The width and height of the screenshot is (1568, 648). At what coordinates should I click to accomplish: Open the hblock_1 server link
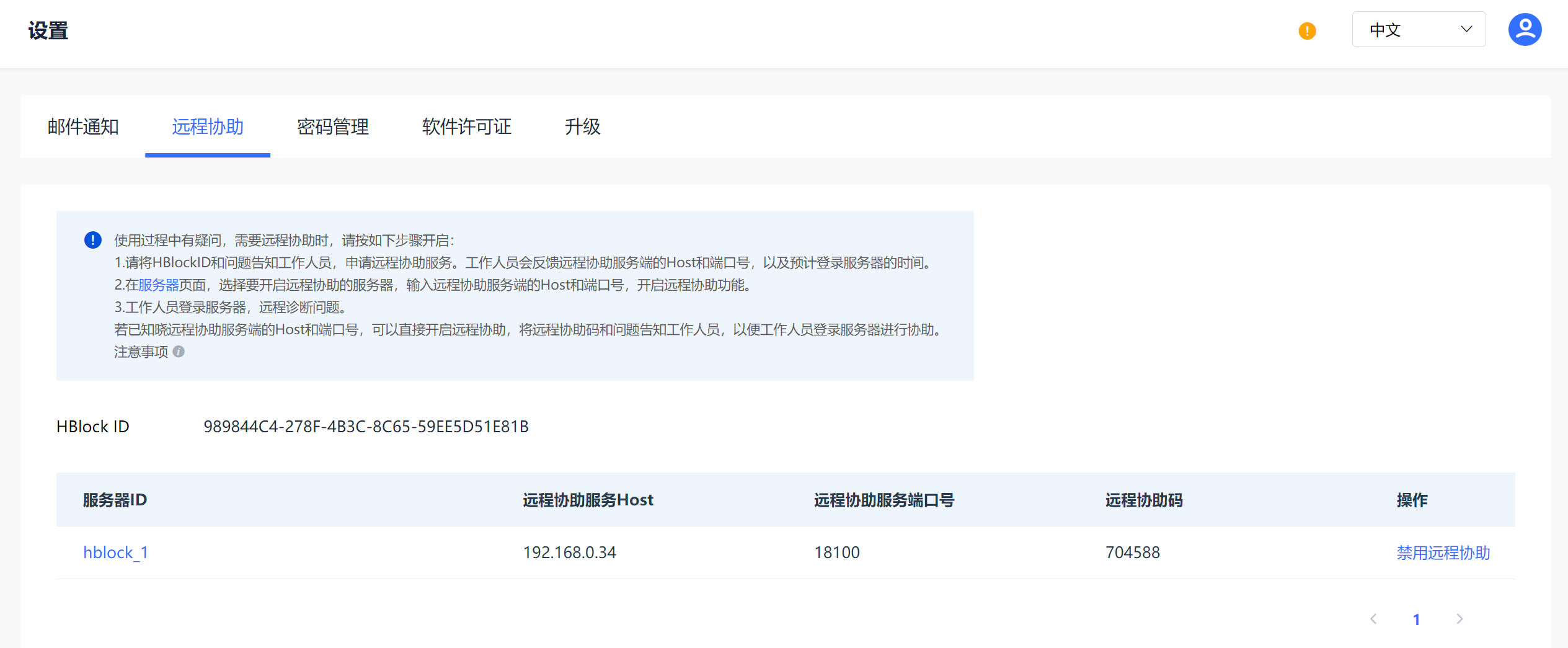116,553
